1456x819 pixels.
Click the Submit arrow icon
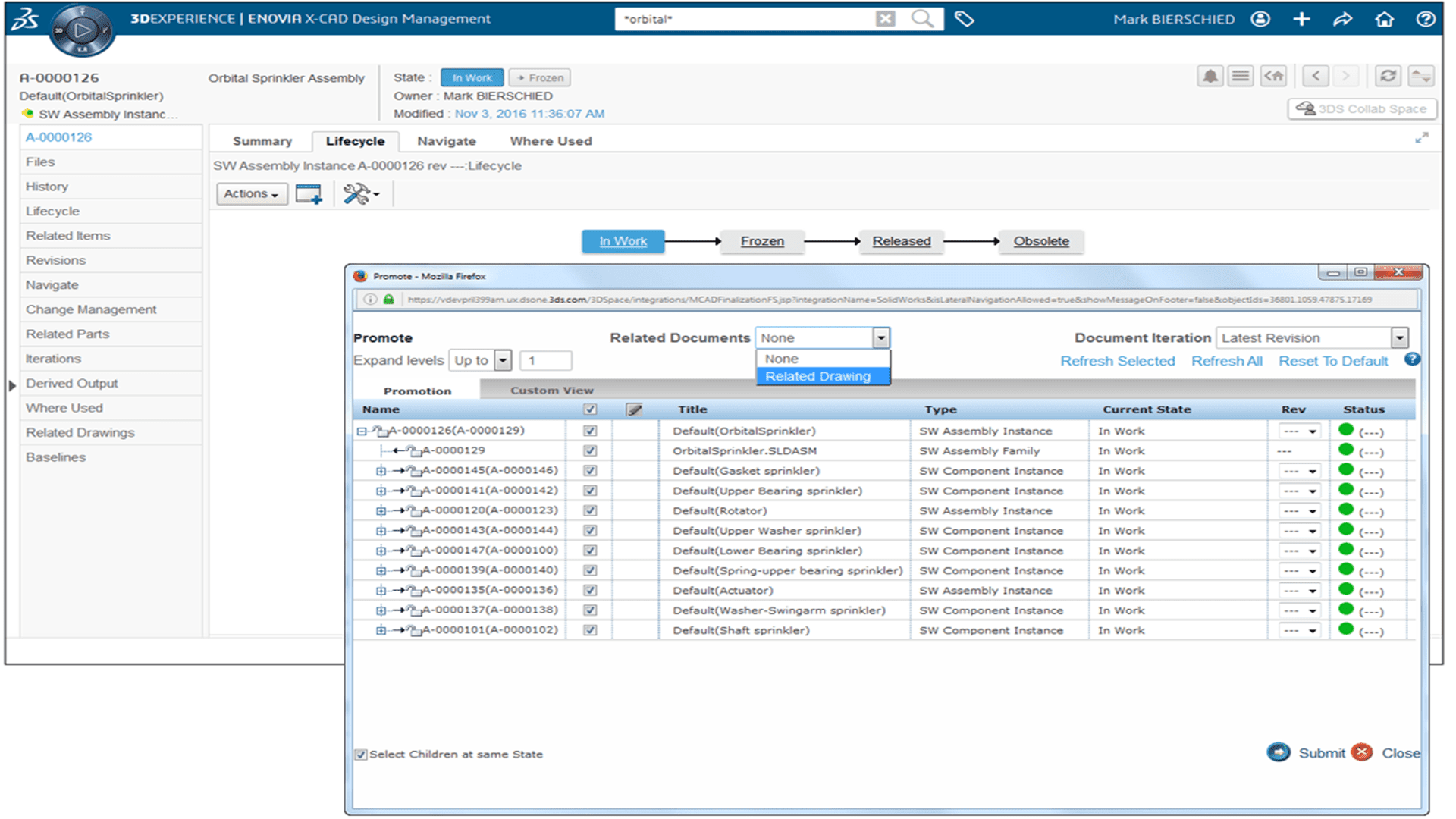1279,752
